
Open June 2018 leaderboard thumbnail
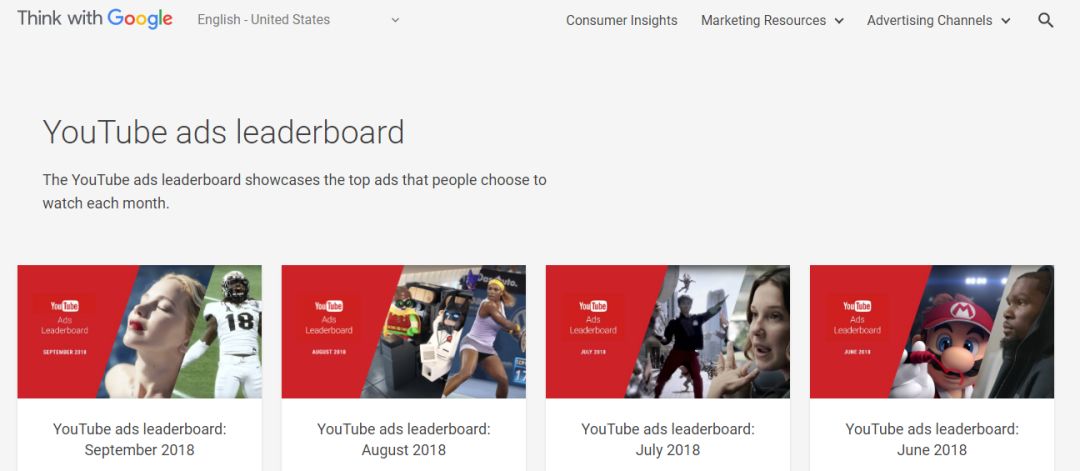click(x=932, y=332)
